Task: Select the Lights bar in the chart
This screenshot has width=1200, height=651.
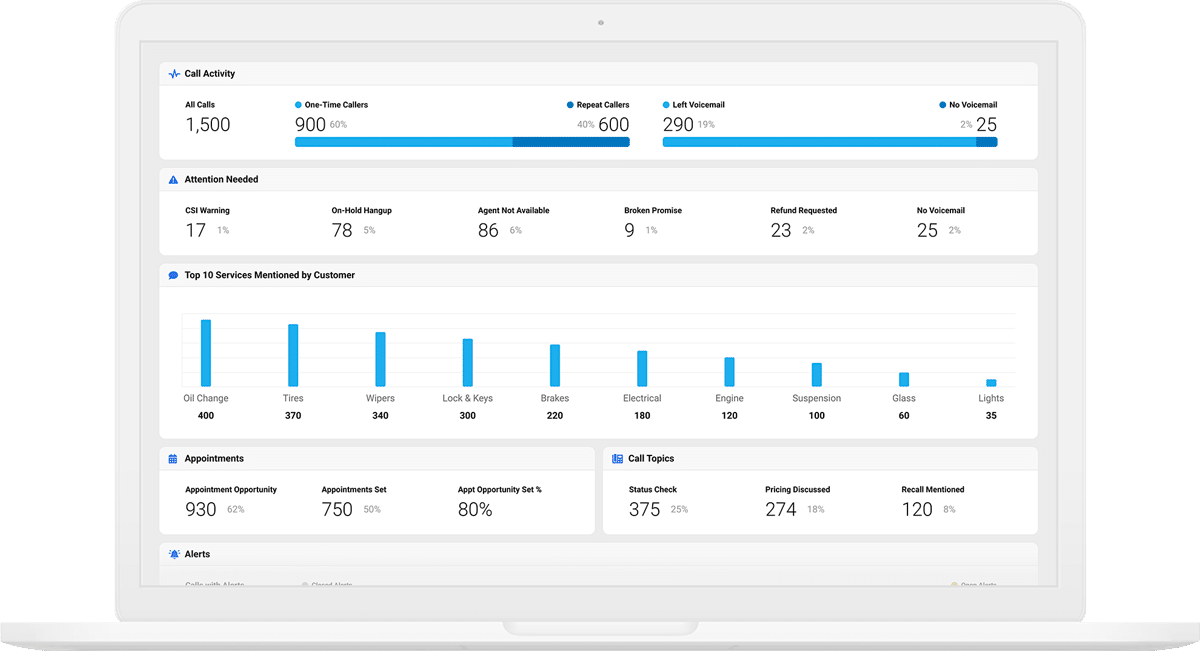Action: 991,382
